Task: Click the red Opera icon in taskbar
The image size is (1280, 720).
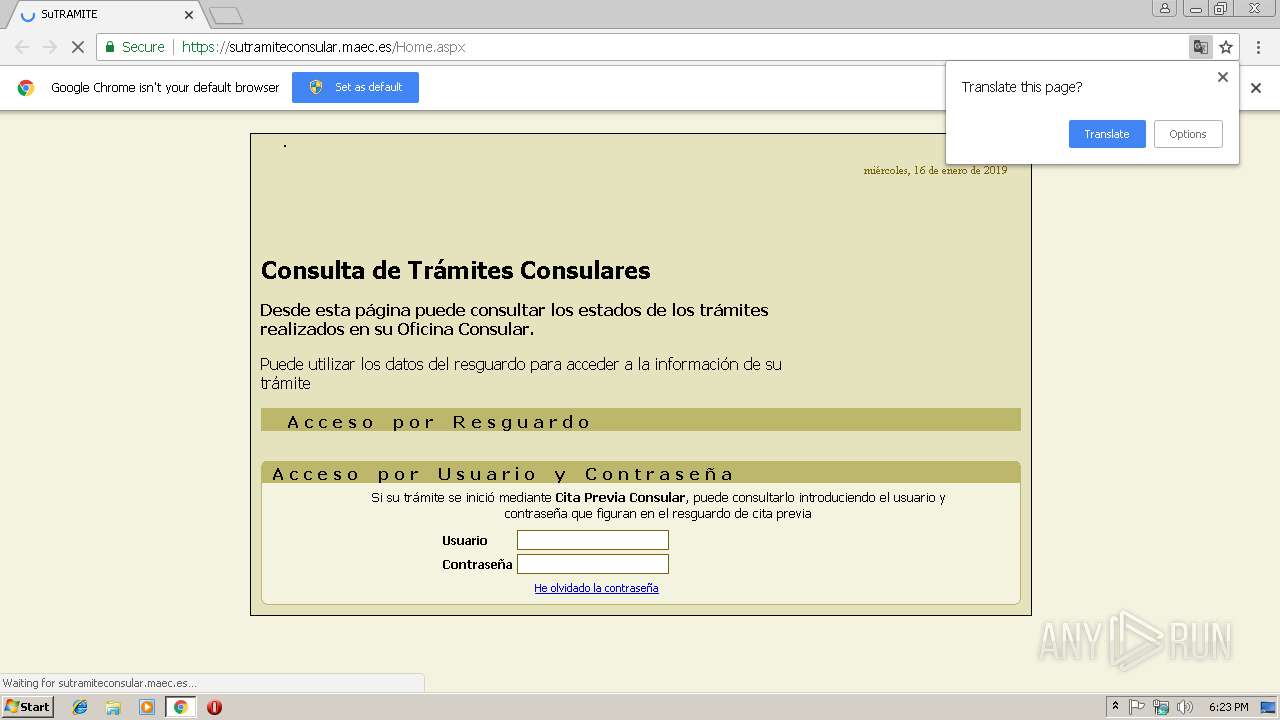Action: click(214, 707)
